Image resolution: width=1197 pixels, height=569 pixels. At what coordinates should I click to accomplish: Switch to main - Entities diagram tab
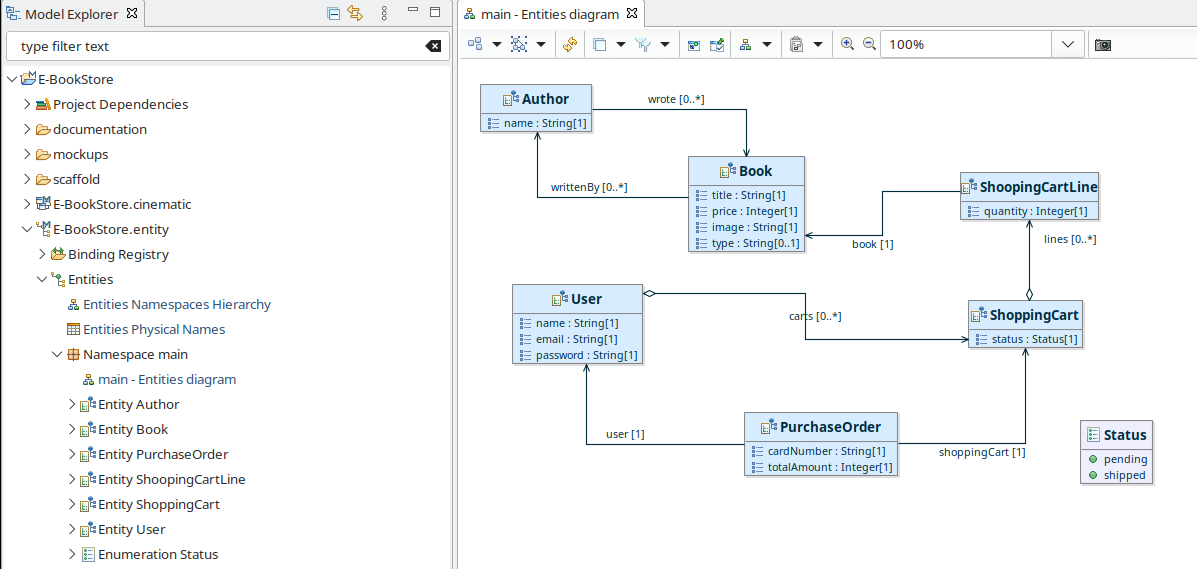[x=550, y=14]
